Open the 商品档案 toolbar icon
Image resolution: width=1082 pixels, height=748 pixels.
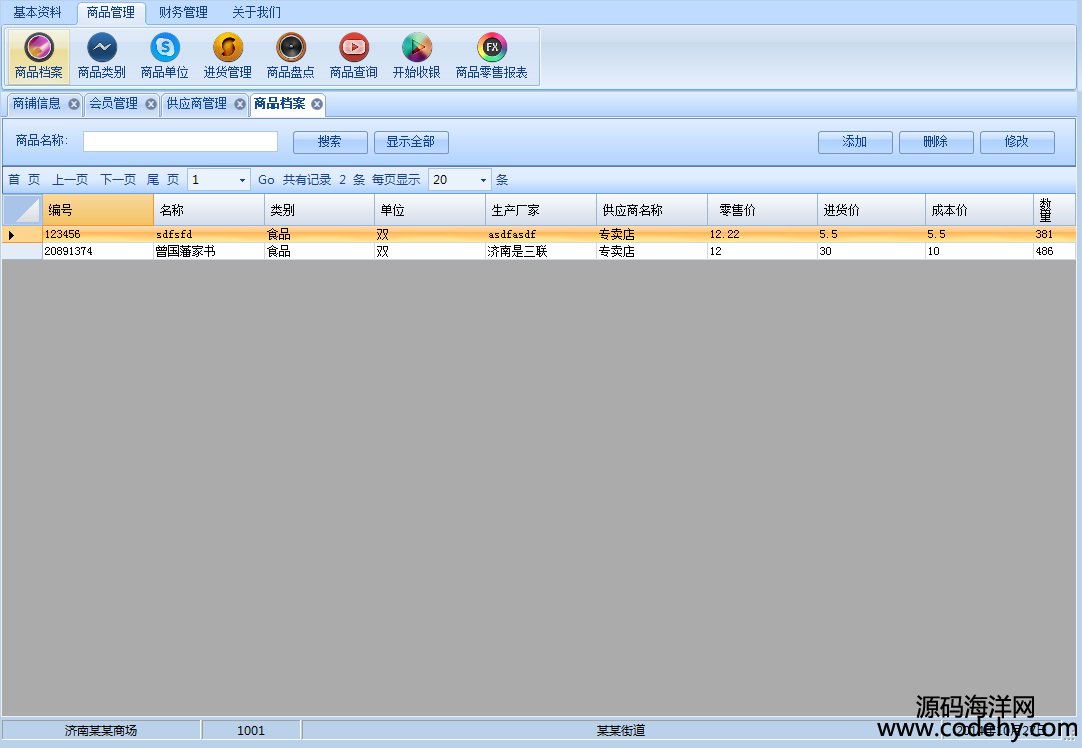(39, 56)
